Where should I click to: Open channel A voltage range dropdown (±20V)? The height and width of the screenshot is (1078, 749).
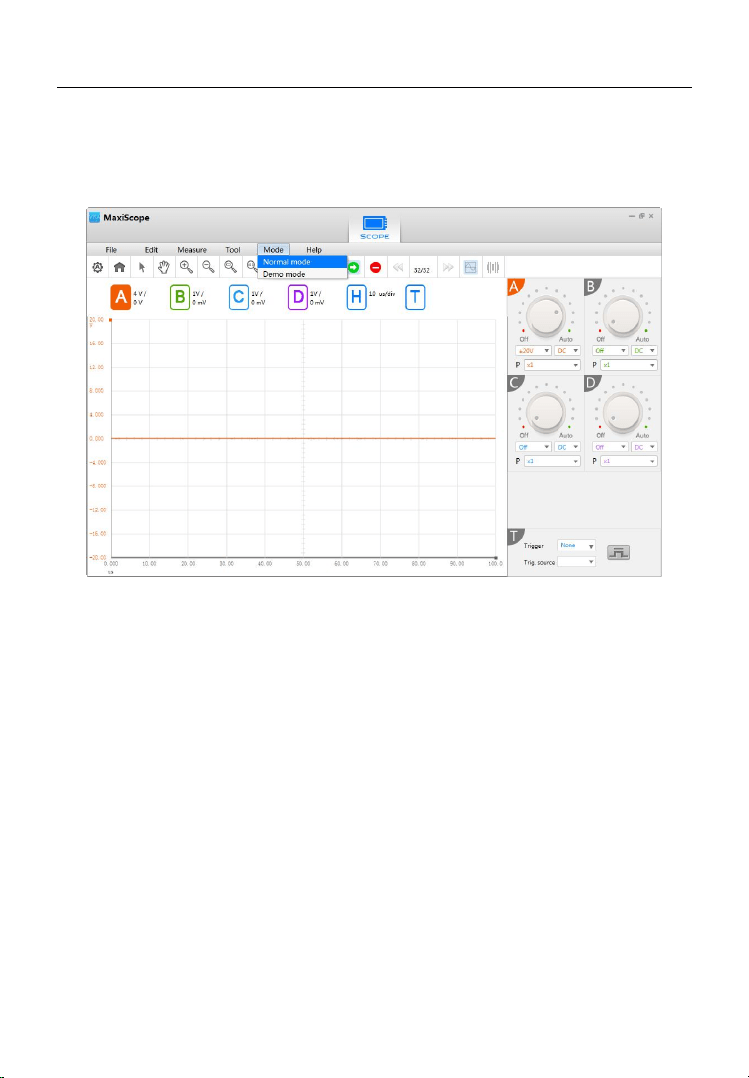pos(534,351)
